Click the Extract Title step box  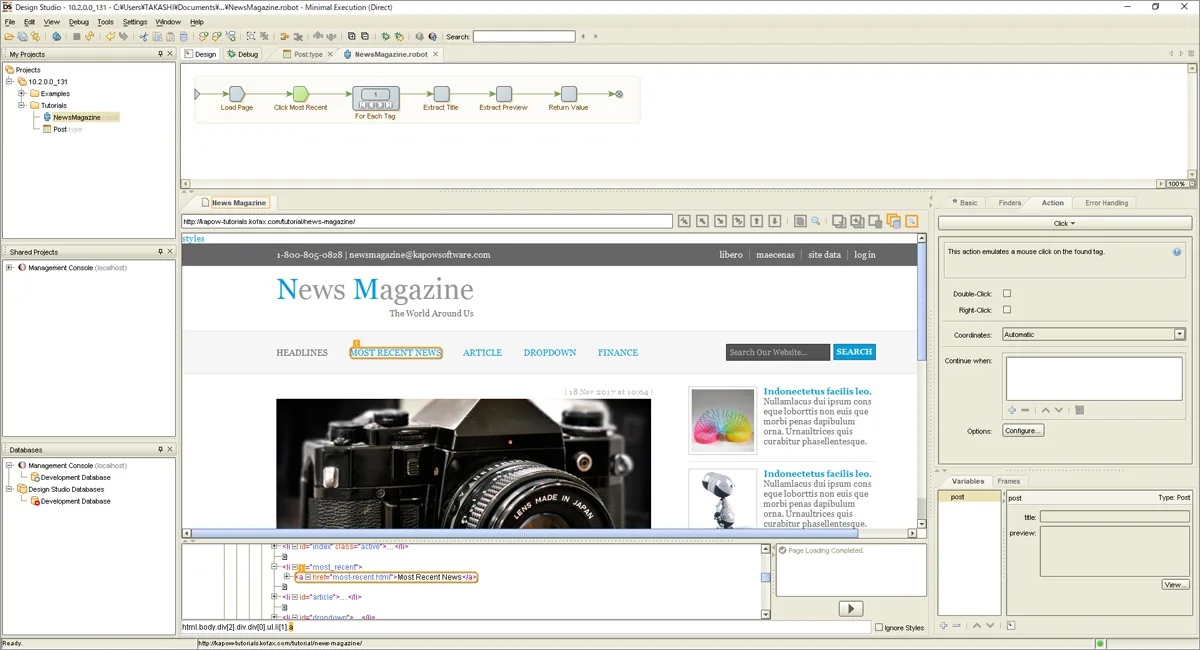[441, 94]
